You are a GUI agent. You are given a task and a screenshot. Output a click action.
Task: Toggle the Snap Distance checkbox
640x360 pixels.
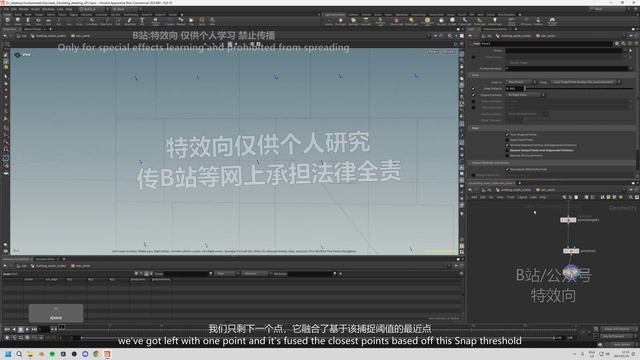(473, 89)
